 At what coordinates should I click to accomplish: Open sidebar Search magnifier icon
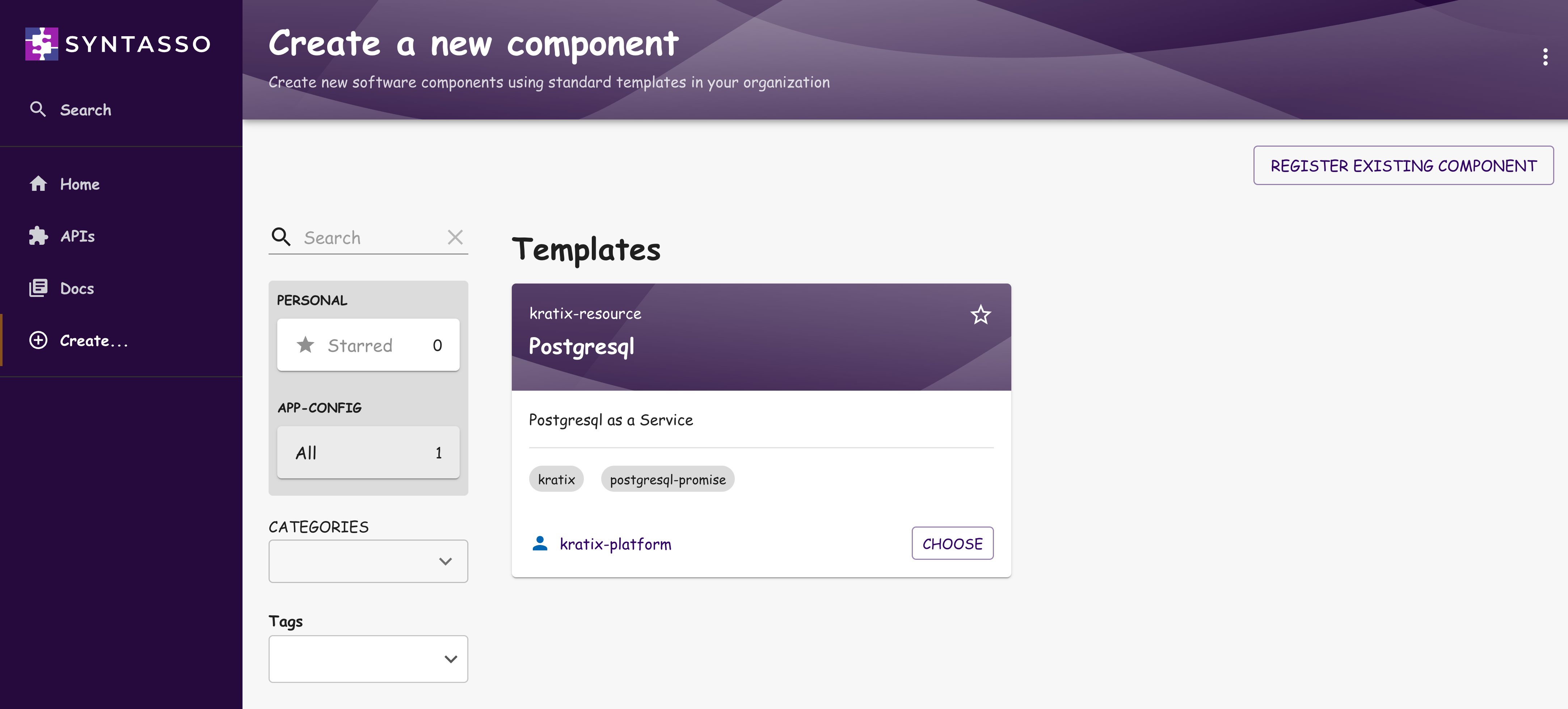(38, 110)
